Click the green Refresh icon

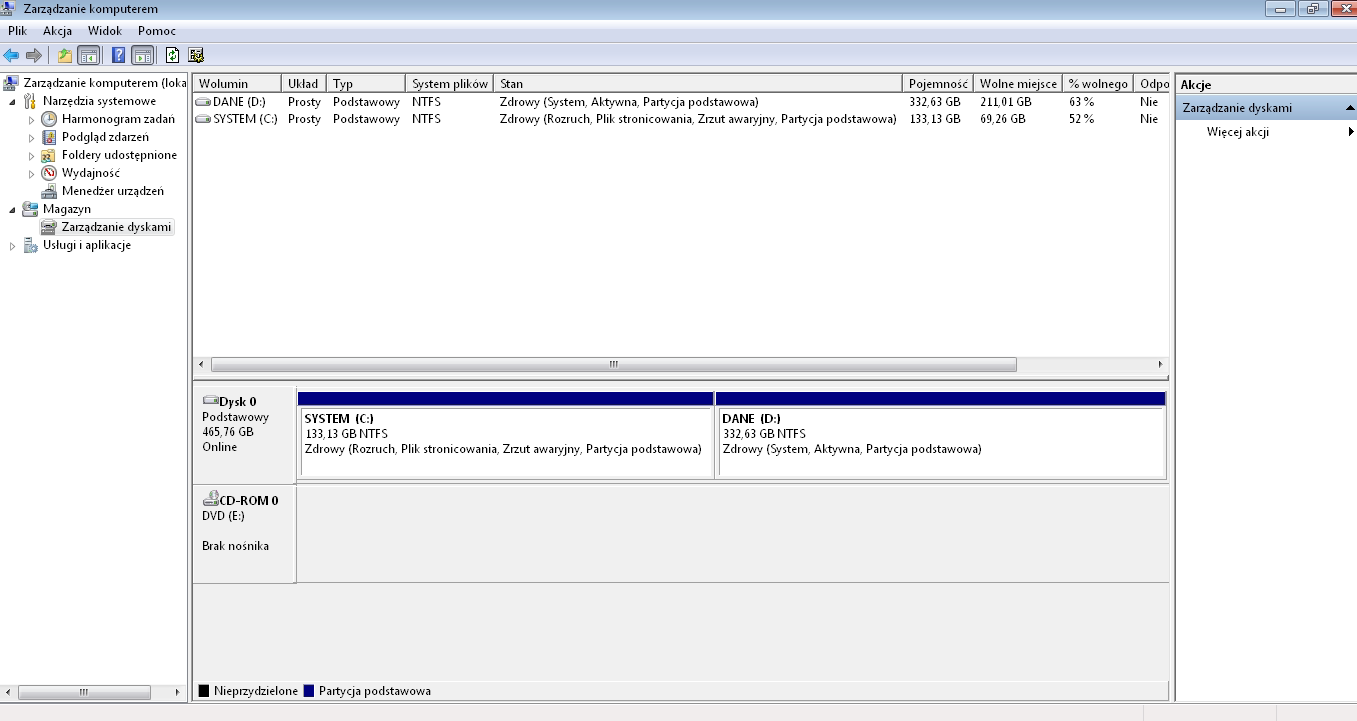(x=172, y=55)
